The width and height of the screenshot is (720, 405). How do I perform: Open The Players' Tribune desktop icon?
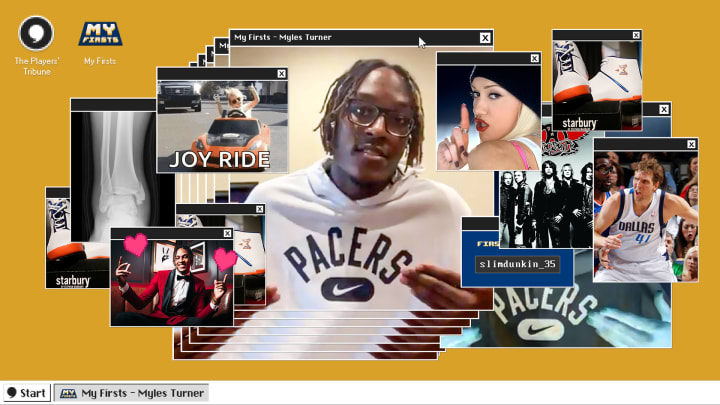[x=36, y=46]
